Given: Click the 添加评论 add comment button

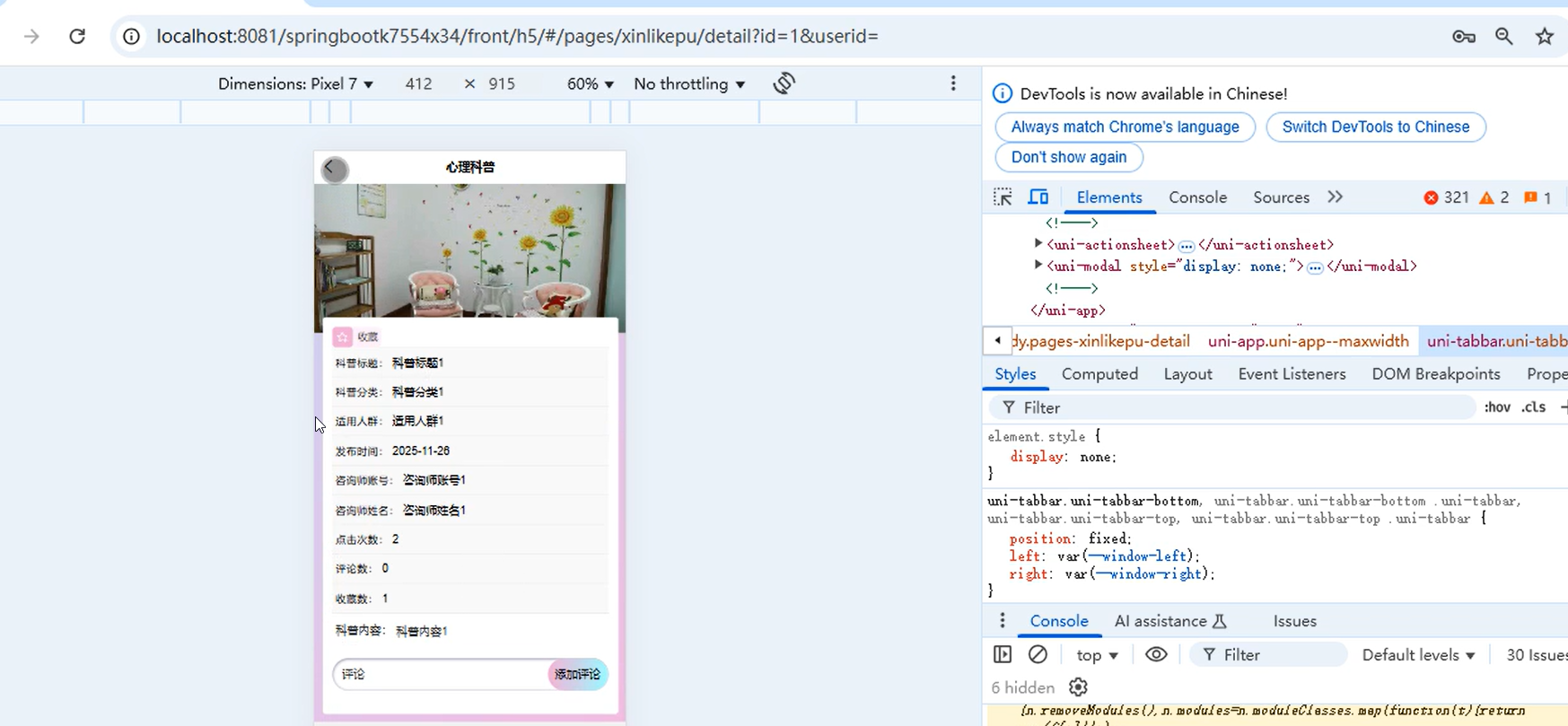Looking at the screenshot, I should coord(577,674).
